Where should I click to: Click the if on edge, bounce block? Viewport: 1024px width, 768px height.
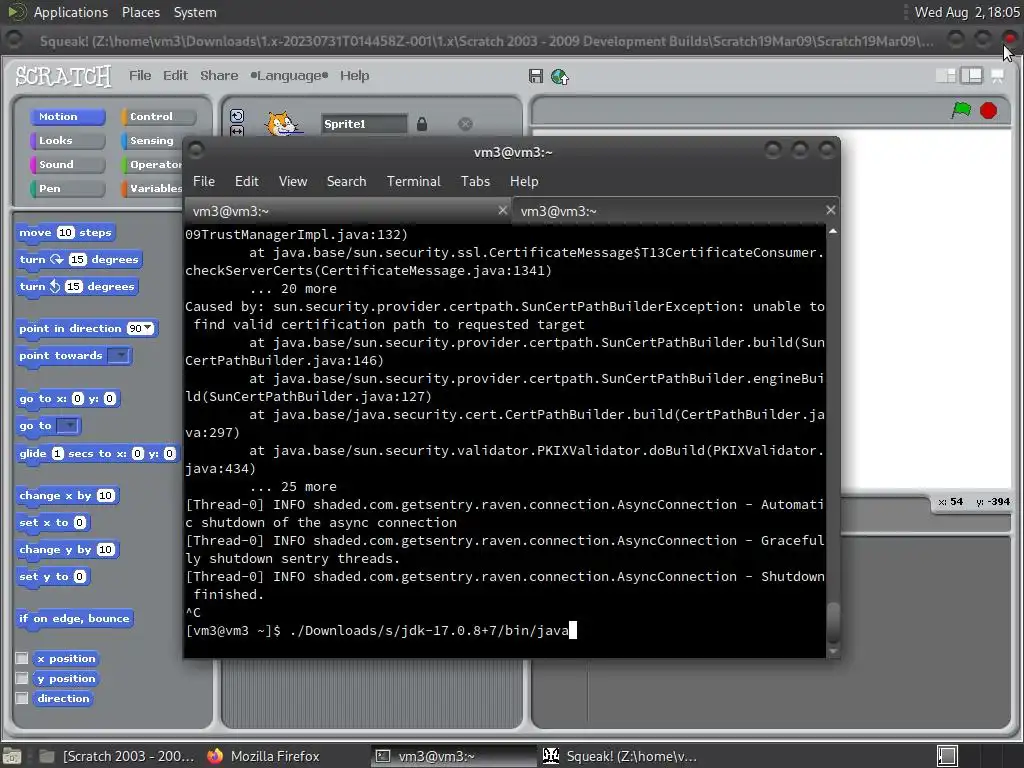click(x=74, y=619)
